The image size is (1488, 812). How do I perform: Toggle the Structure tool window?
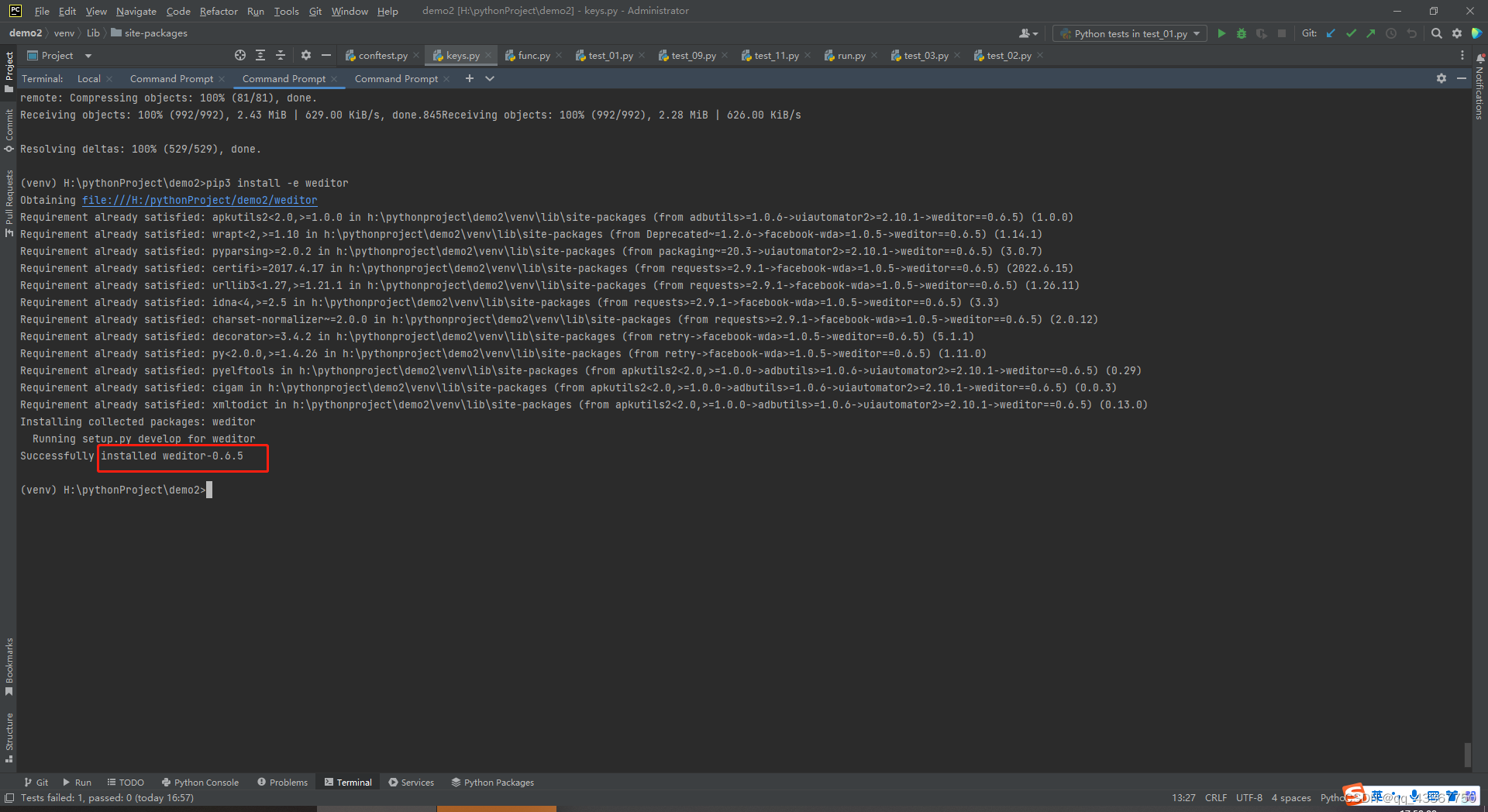[x=9, y=729]
